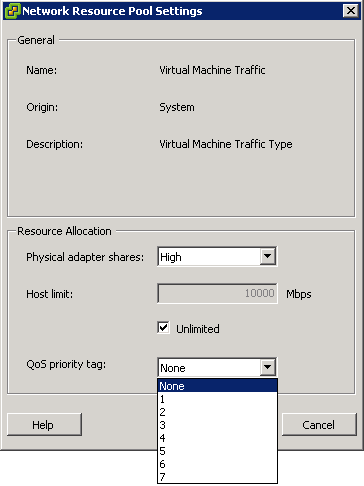
Task: Cancel the resource pool settings
Action: pos(319,424)
